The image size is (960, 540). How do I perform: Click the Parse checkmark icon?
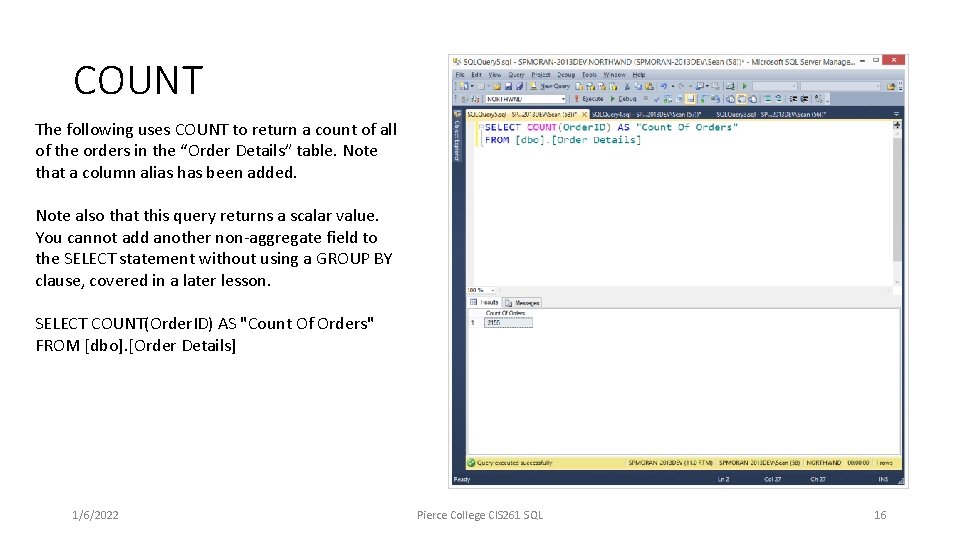pos(657,99)
